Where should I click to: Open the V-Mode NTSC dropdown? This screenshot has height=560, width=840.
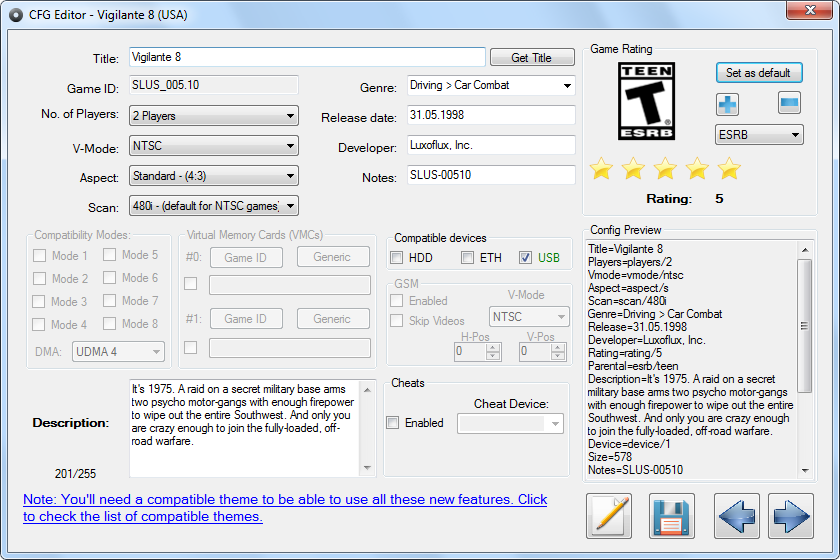214,146
